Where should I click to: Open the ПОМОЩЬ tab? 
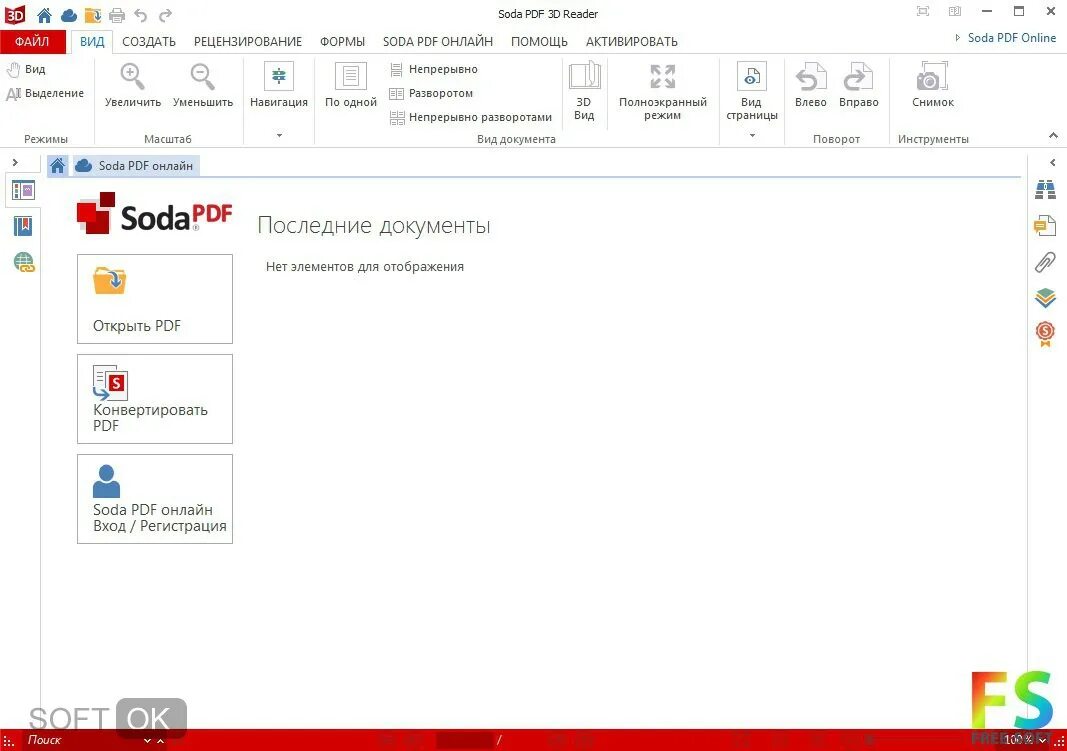coord(539,41)
